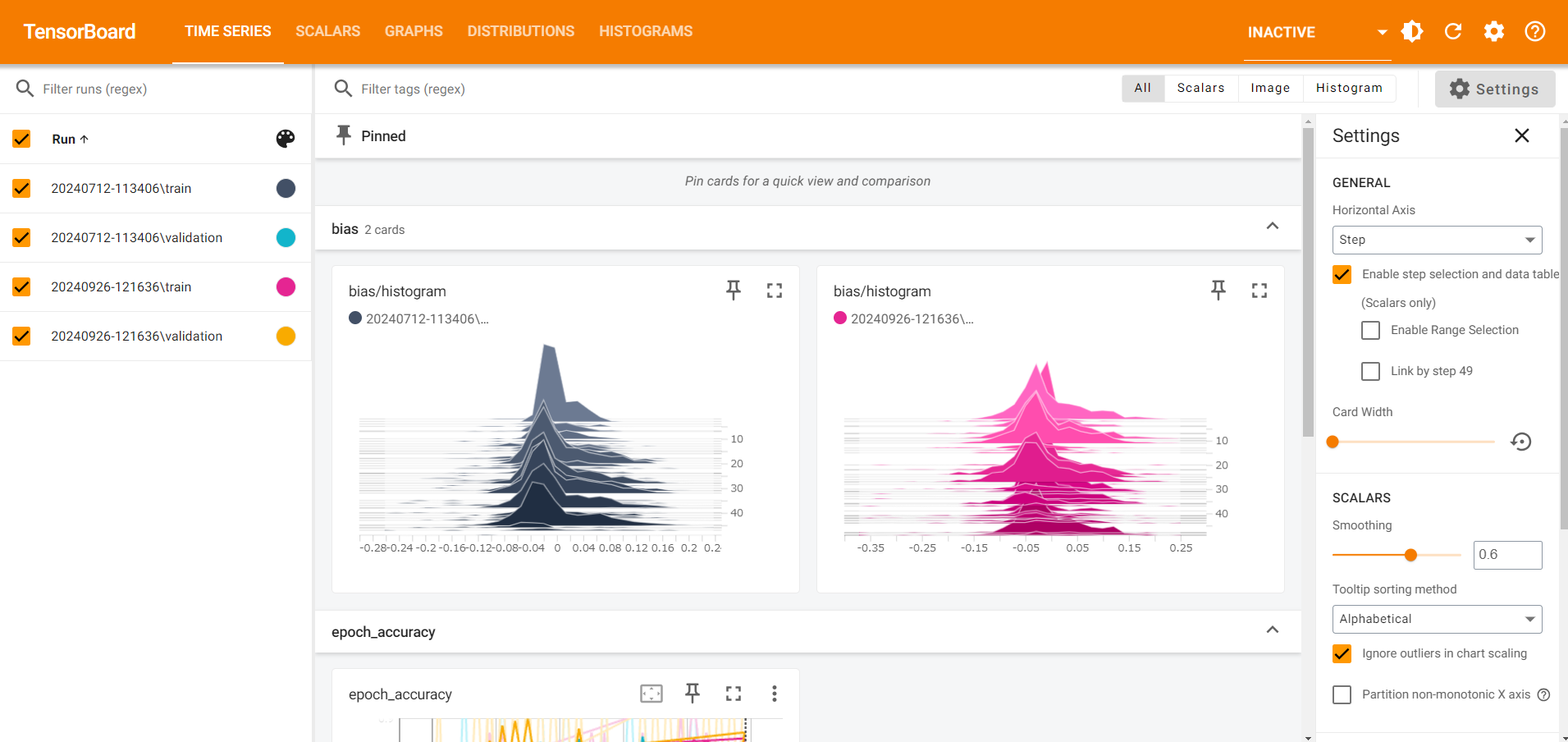Switch to the GRAPHS tab
1568x742 pixels.
414,31
